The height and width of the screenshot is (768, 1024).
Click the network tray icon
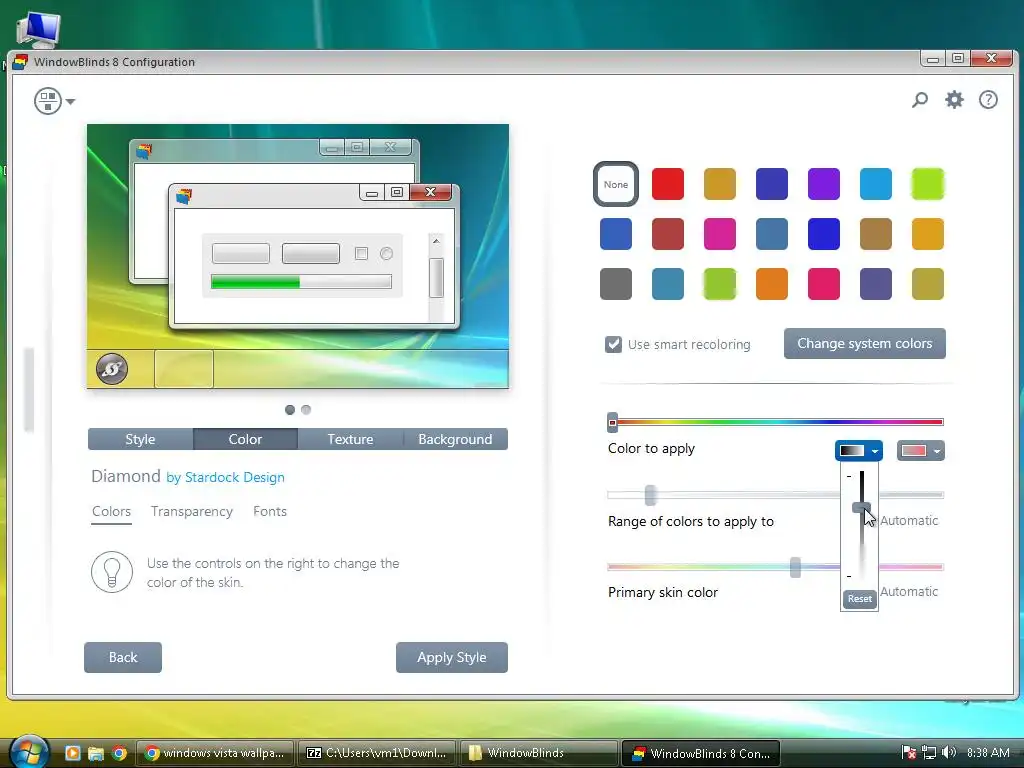pos(929,753)
